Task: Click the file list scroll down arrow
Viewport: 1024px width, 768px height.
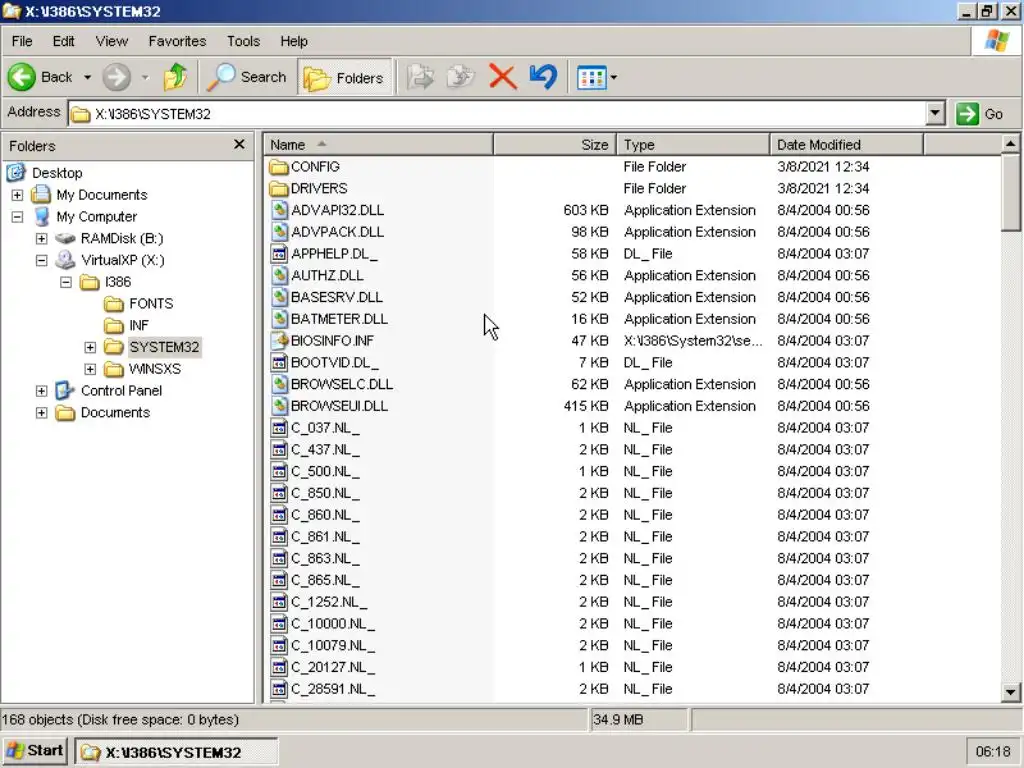Action: coord(1010,692)
